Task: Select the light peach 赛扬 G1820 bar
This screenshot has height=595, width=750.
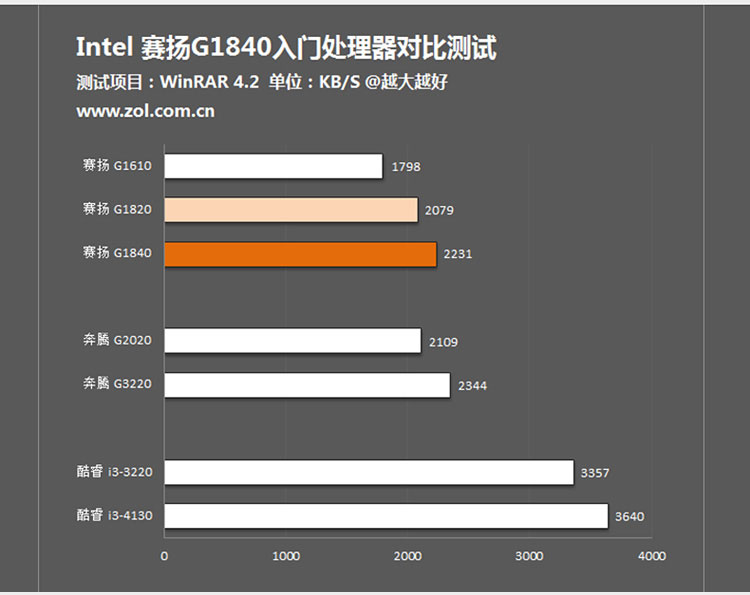Action: pyautogui.click(x=290, y=210)
